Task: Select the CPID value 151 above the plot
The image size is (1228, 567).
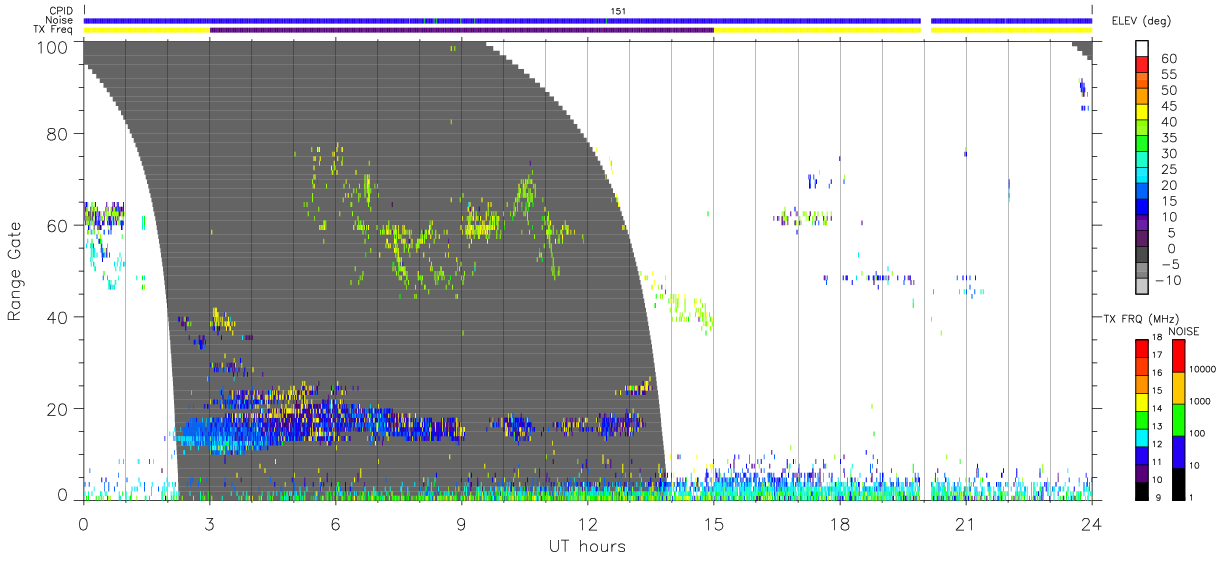Action: [x=617, y=11]
